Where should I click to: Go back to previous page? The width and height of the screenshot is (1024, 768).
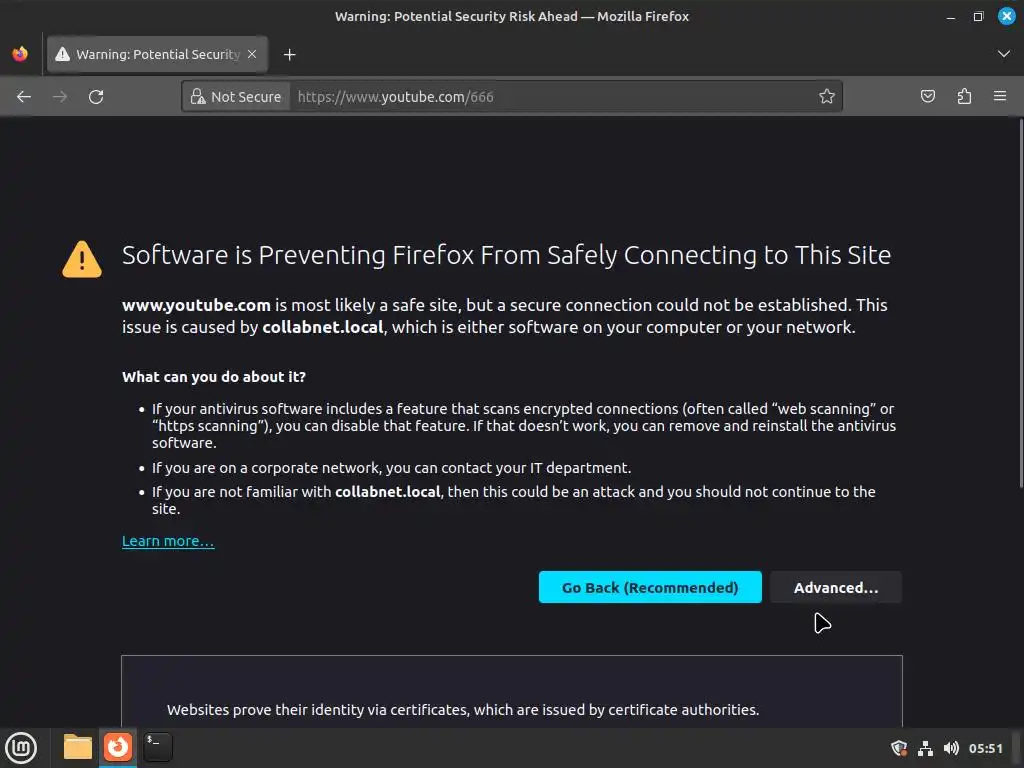coord(24,97)
